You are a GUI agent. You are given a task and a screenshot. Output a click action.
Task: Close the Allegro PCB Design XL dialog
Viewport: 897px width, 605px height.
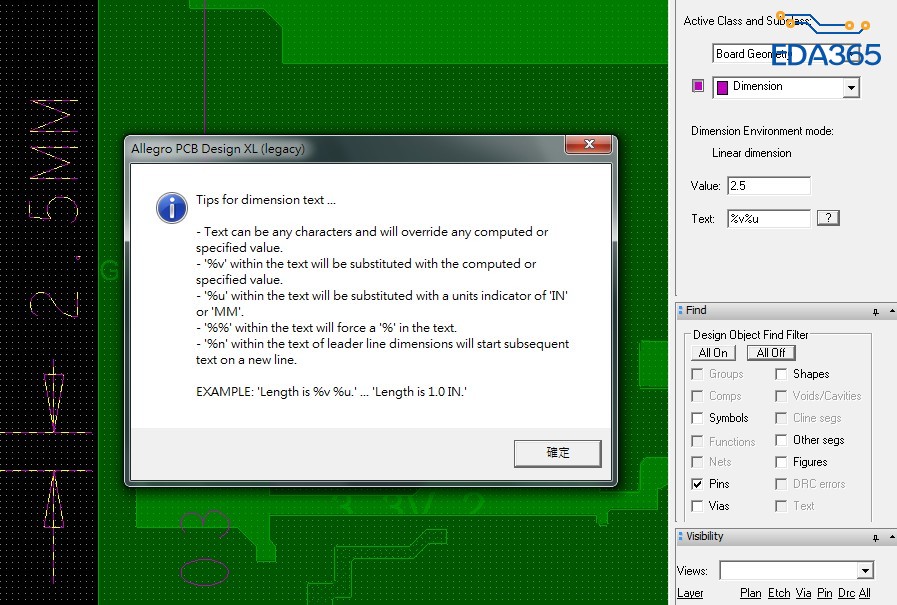(589, 145)
